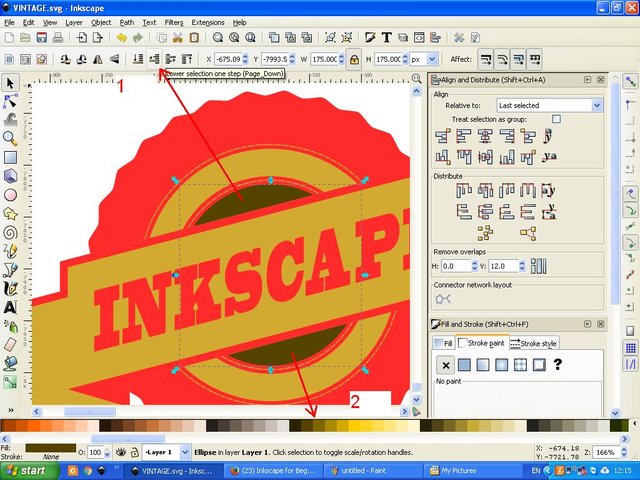
Task: Select the Selector arrow tool
Action: pyautogui.click(x=10, y=83)
